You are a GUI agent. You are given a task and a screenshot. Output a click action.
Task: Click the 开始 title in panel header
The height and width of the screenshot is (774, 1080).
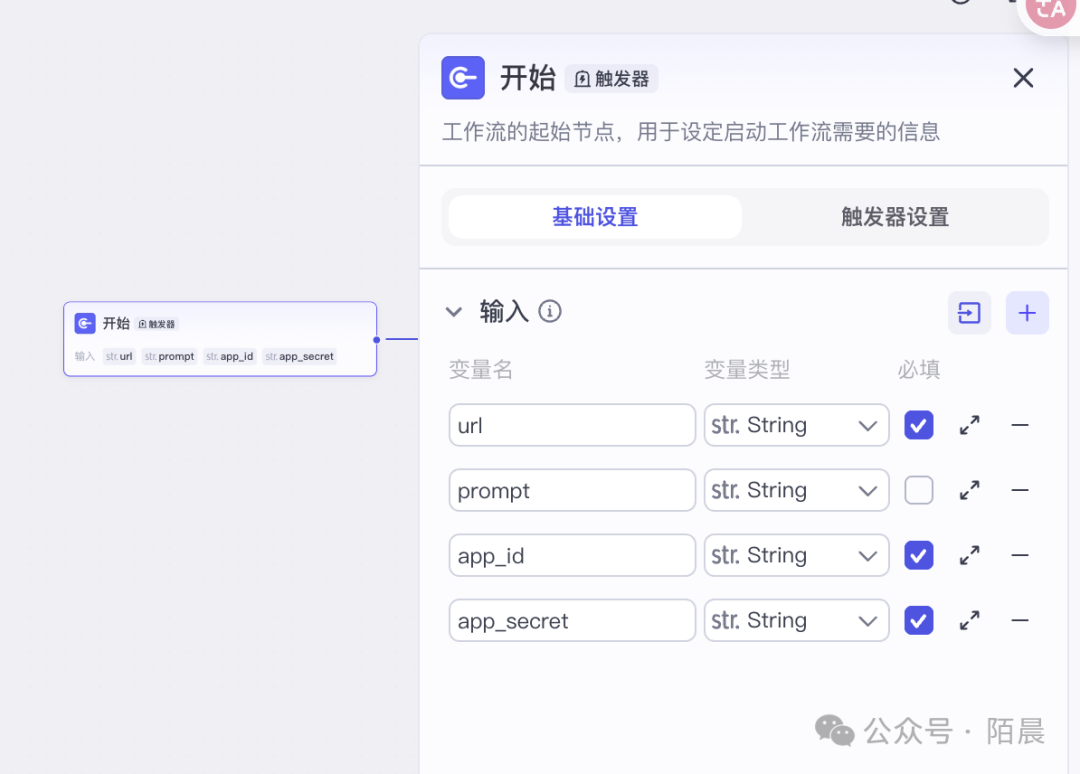528,78
